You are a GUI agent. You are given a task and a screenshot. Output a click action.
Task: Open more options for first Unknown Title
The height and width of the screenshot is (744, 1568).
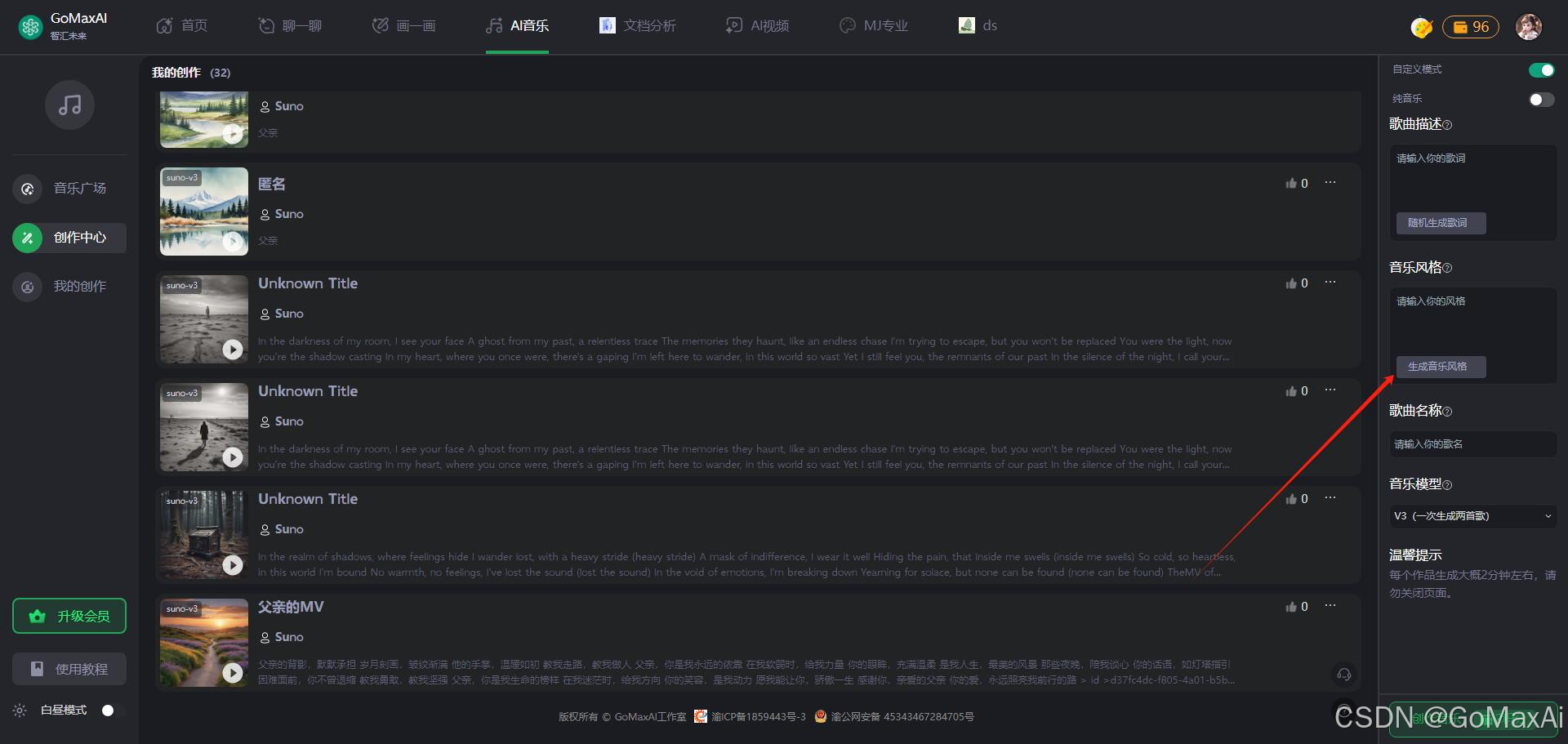click(1330, 282)
